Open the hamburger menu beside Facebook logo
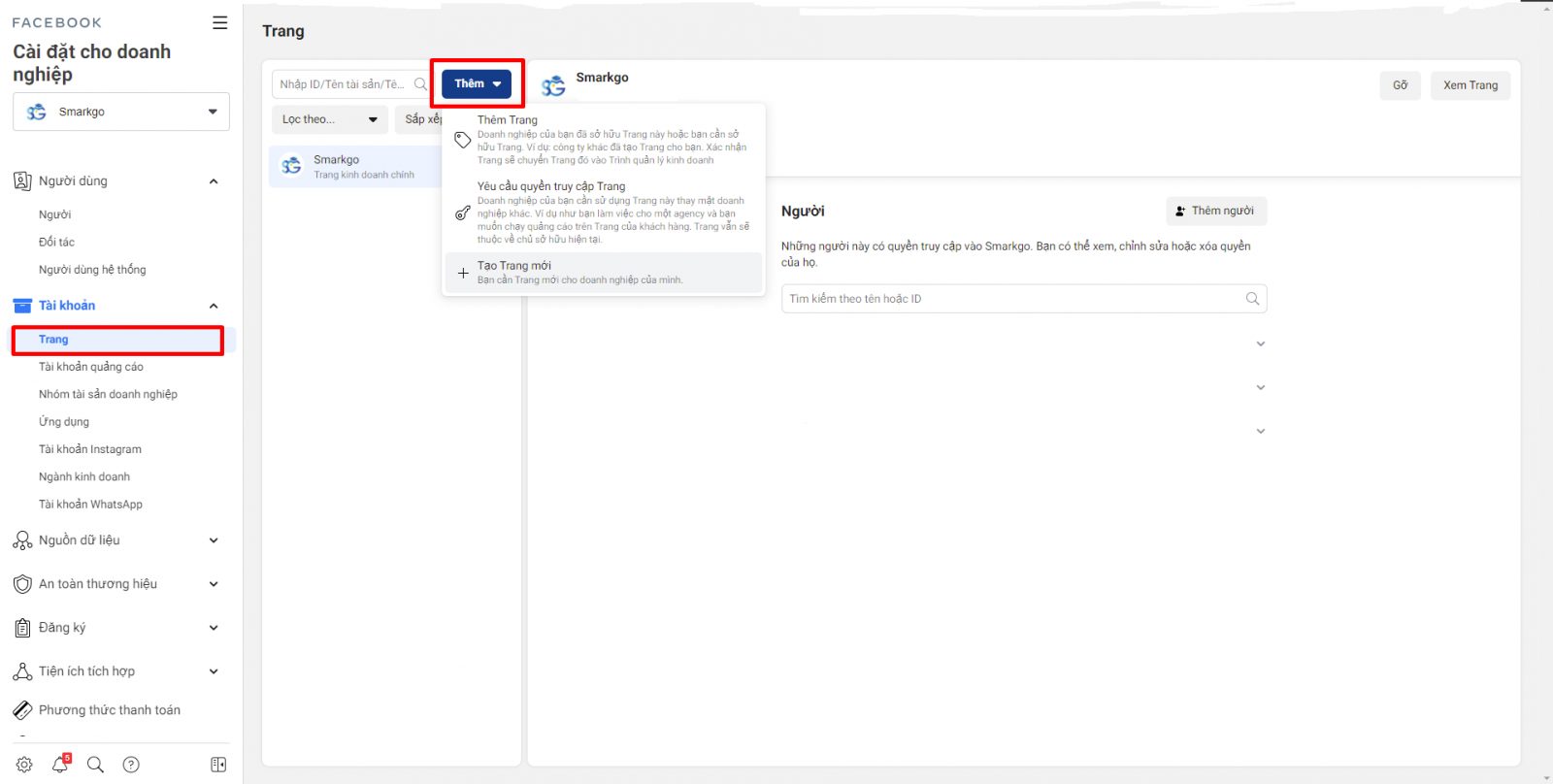 pos(220,22)
